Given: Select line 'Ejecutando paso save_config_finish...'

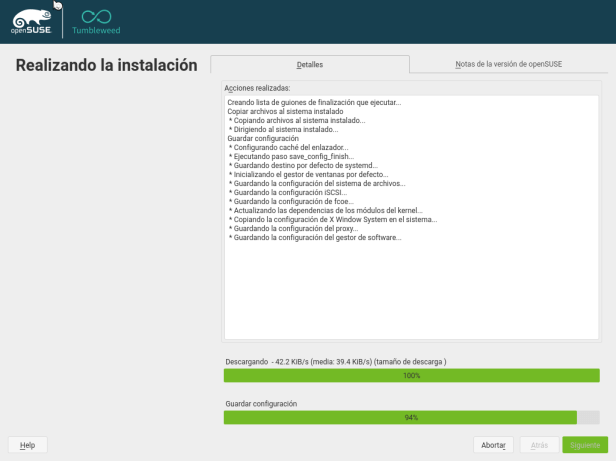Looking at the screenshot, I should [x=293, y=156].
